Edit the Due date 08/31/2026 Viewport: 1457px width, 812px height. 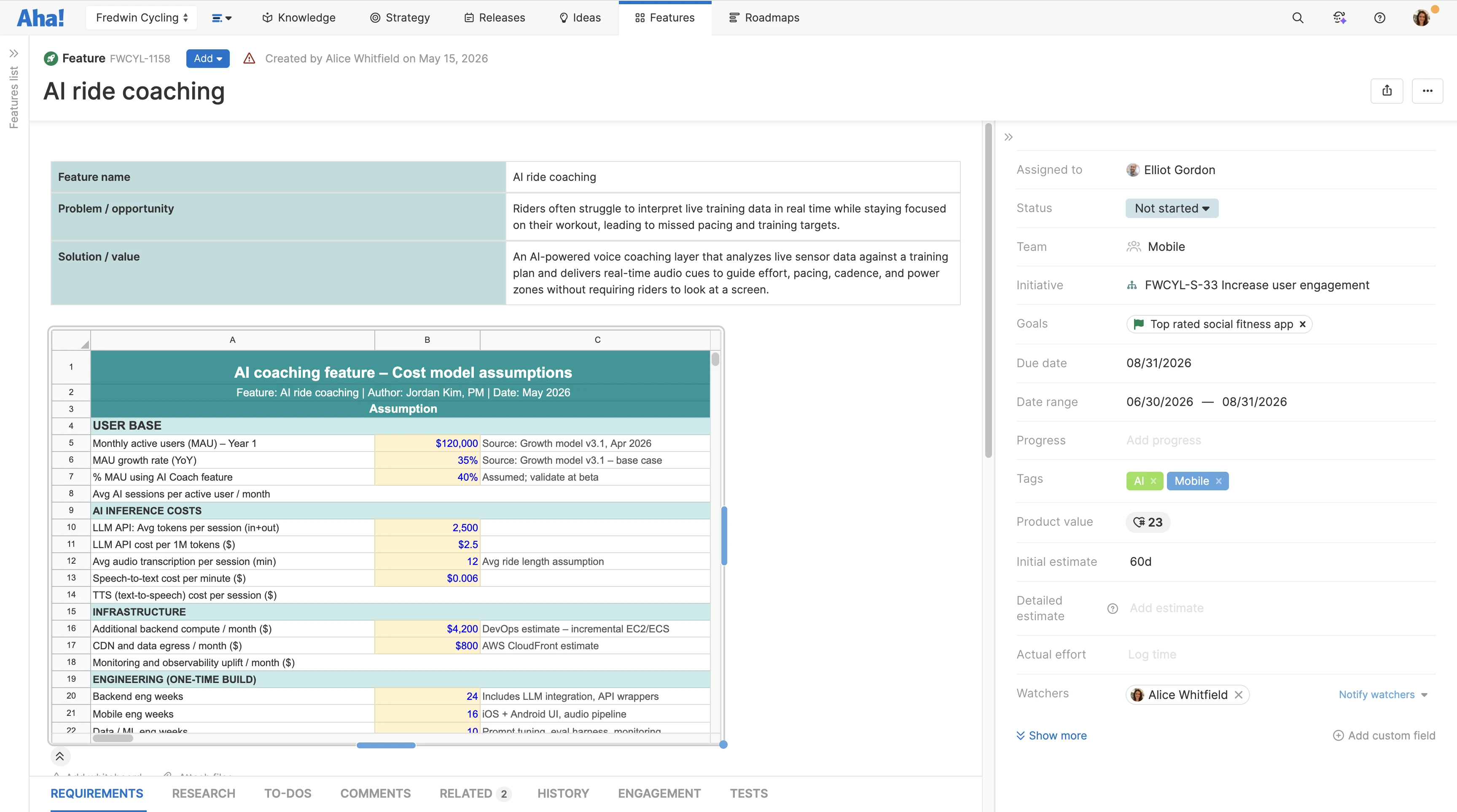tap(1159, 363)
